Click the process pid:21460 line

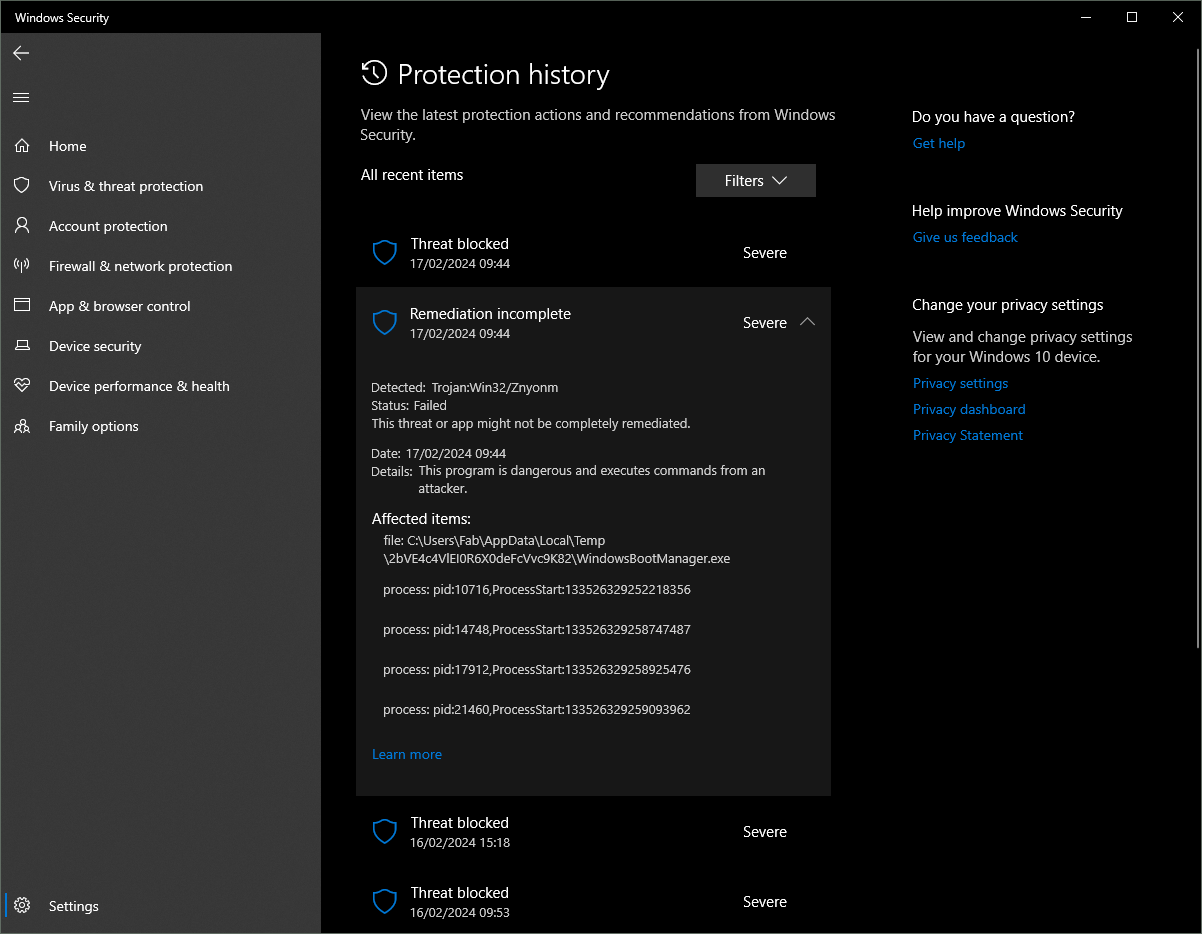[537, 710]
